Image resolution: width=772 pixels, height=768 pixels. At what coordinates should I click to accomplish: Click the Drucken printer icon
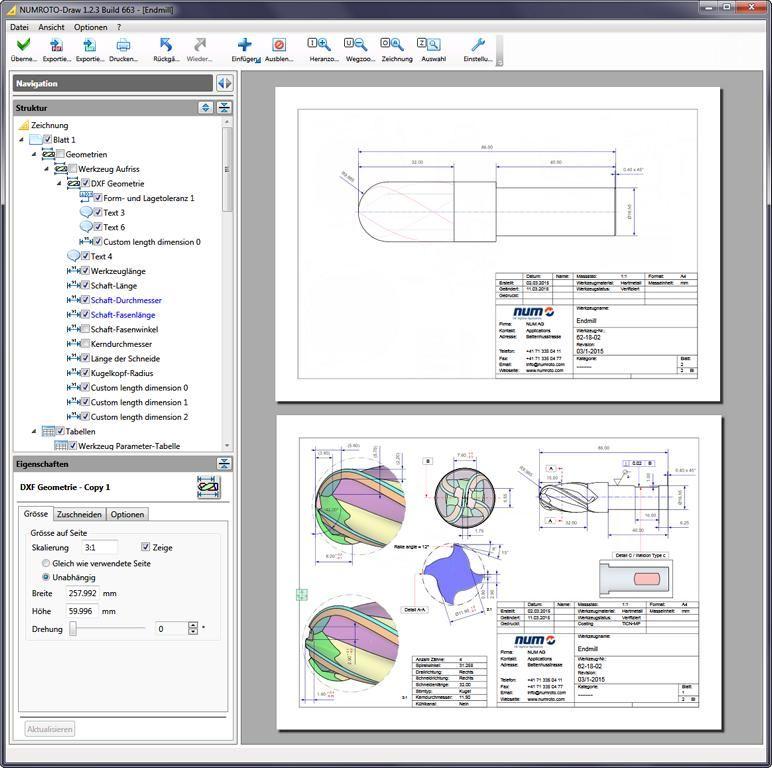(123, 45)
